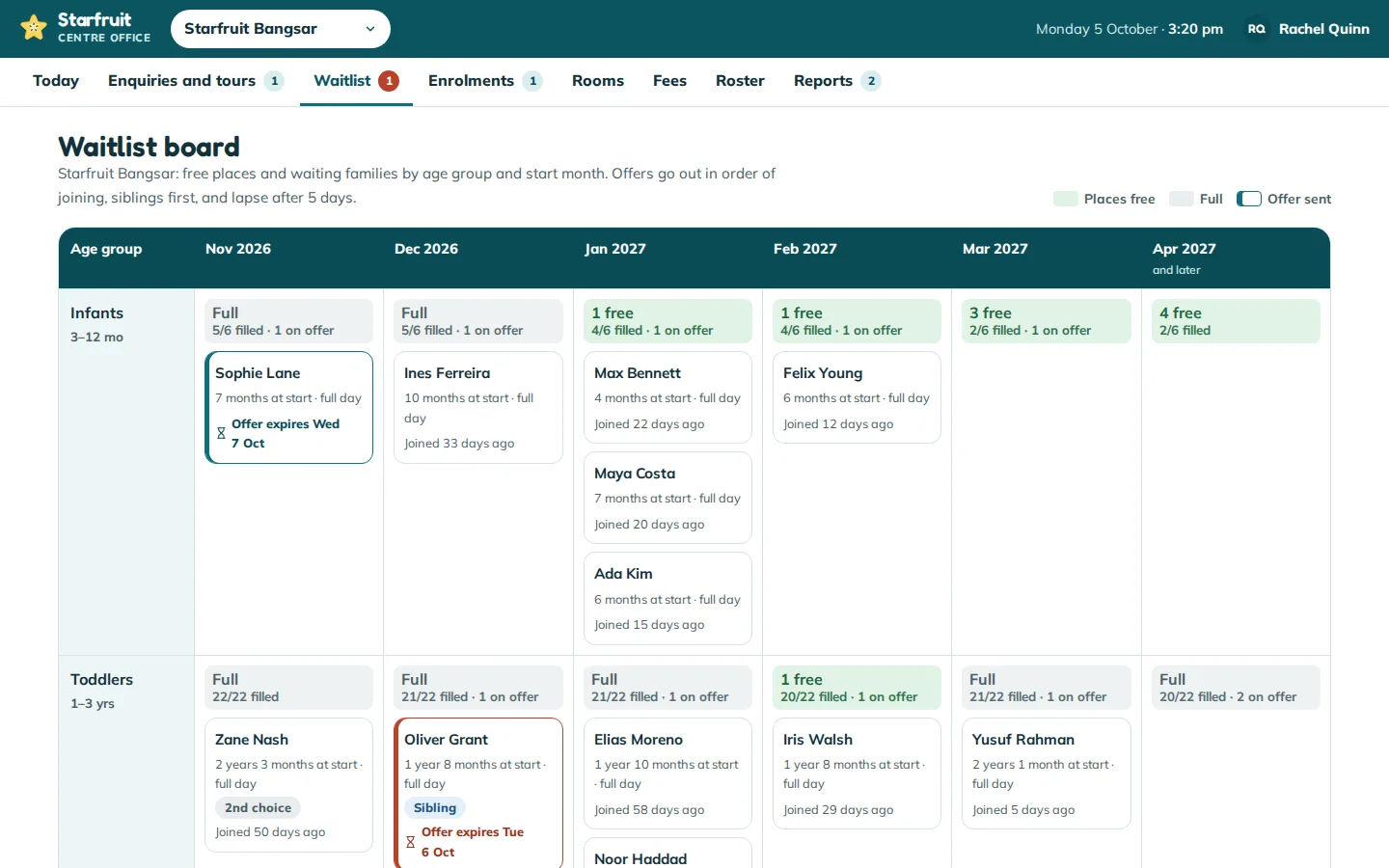Viewport: 1389px width, 868px height.
Task: Click the Starfruit star logo icon
Action: pos(34,28)
